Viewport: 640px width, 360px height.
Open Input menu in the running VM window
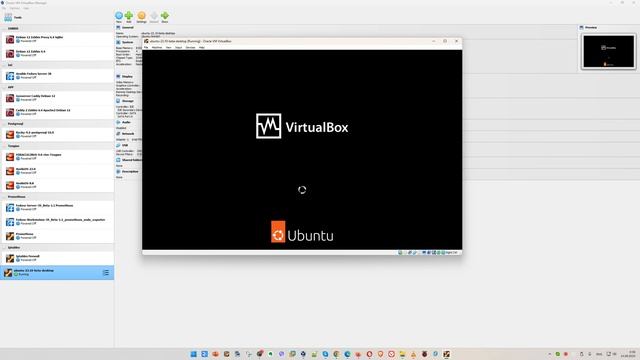coord(178,47)
